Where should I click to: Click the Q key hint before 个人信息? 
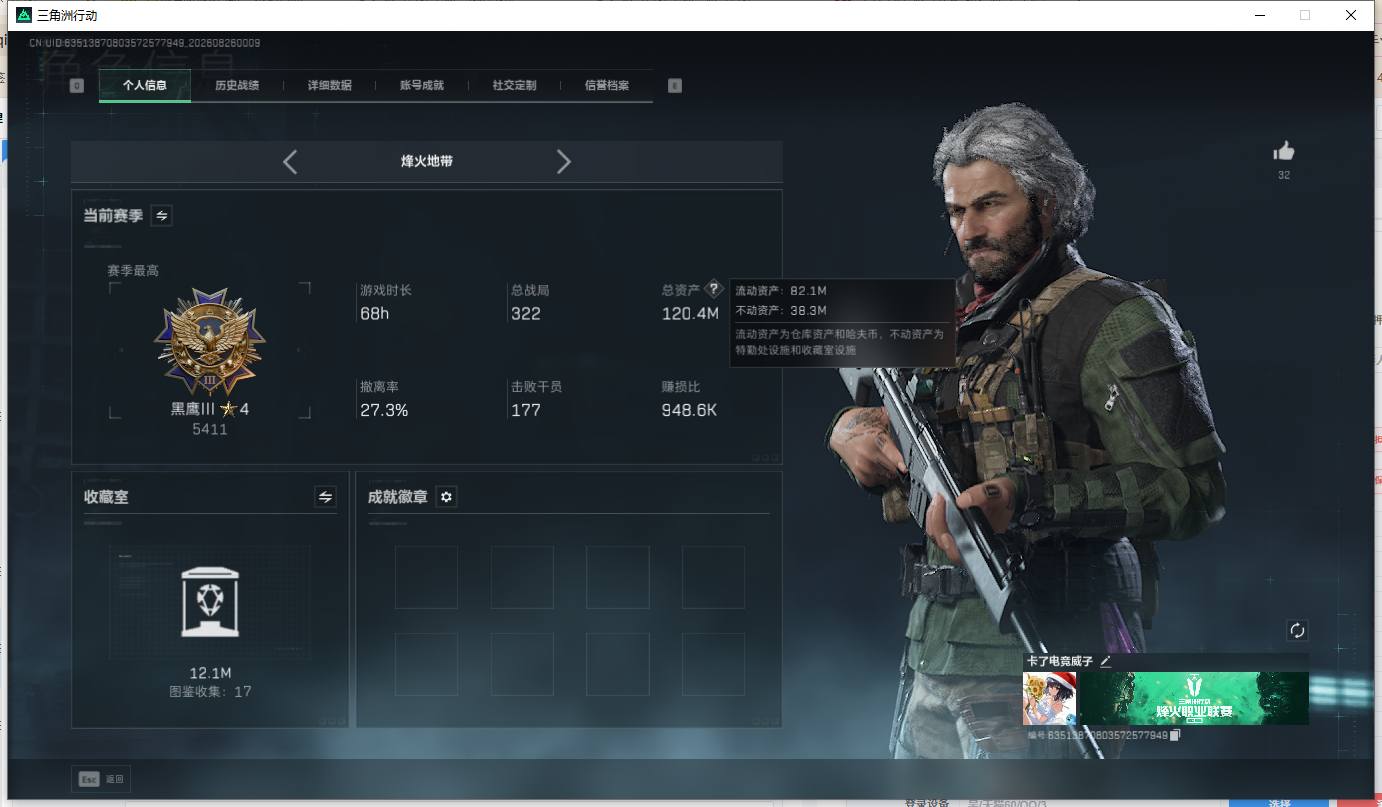click(77, 86)
